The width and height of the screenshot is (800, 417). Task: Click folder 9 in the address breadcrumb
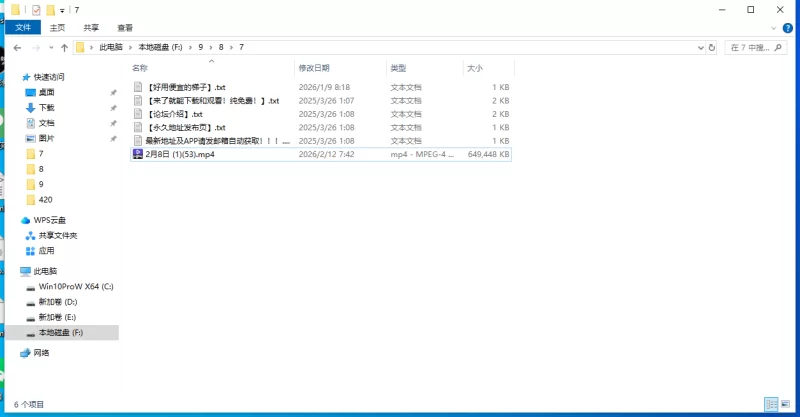201,47
